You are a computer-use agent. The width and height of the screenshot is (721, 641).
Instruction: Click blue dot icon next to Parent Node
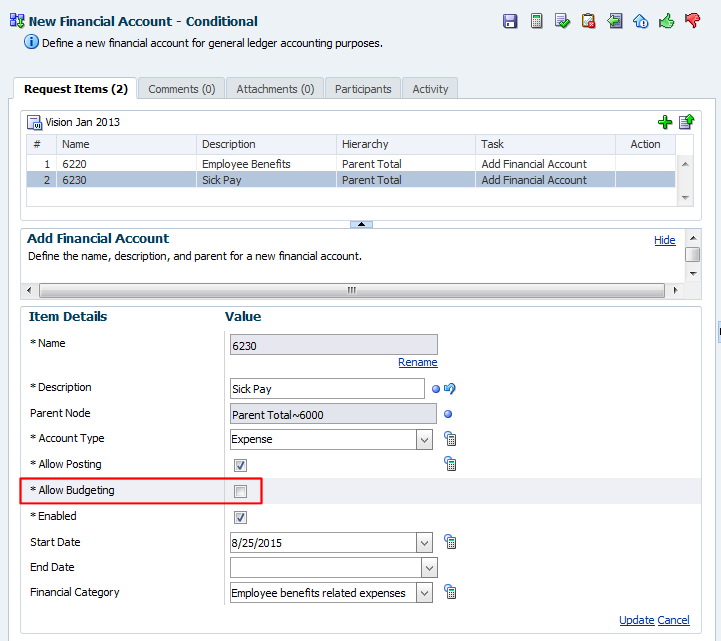coord(448,414)
